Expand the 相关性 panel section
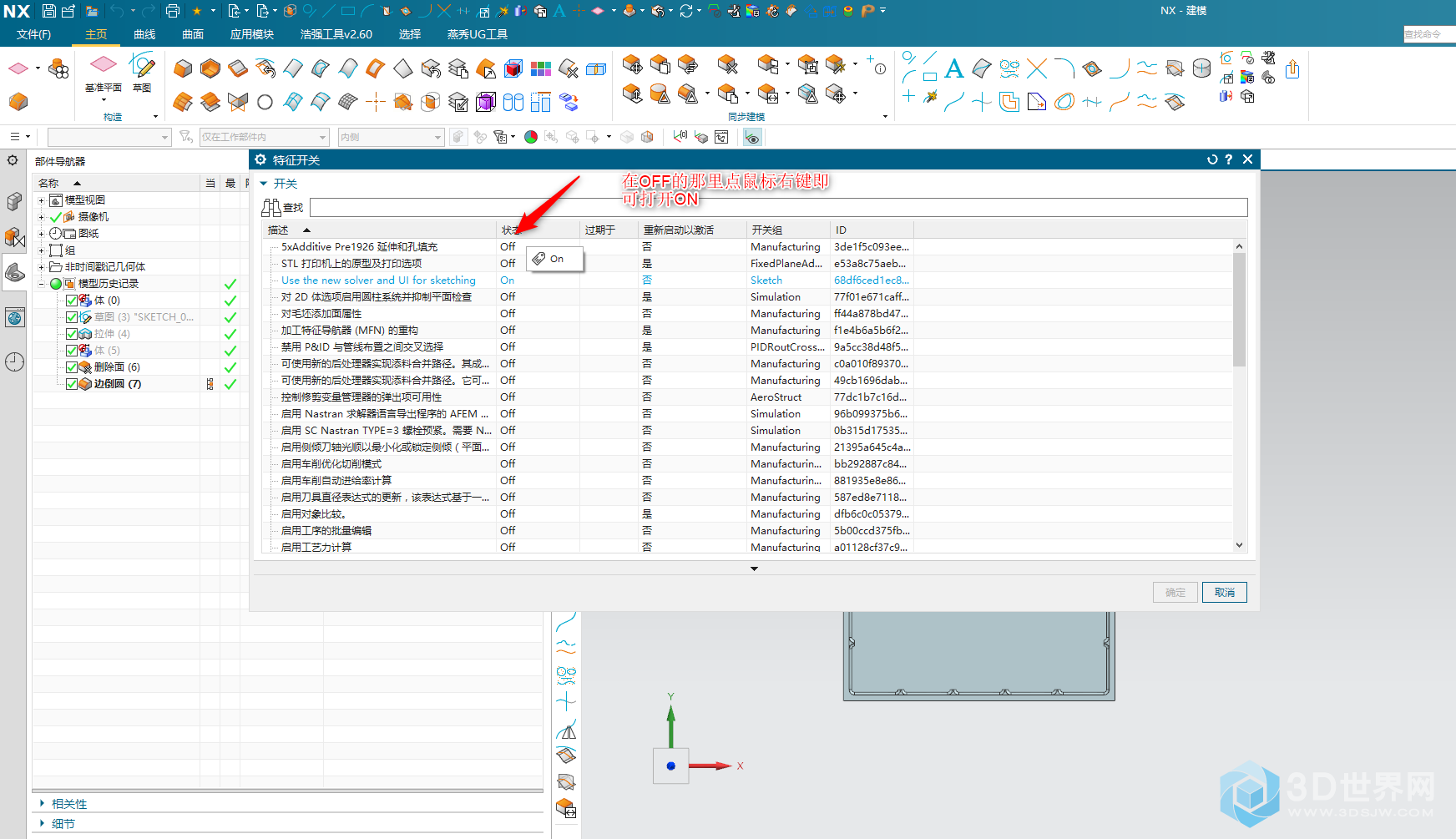 point(43,803)
